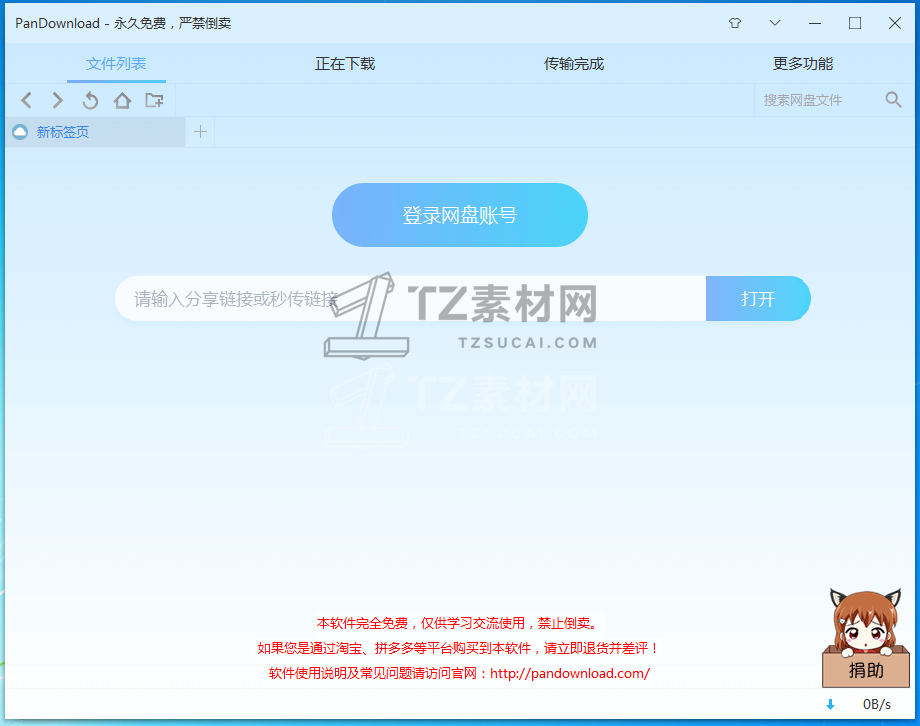Focus the share link input field
Screen dimensions: 920x726
pos(411,299)
